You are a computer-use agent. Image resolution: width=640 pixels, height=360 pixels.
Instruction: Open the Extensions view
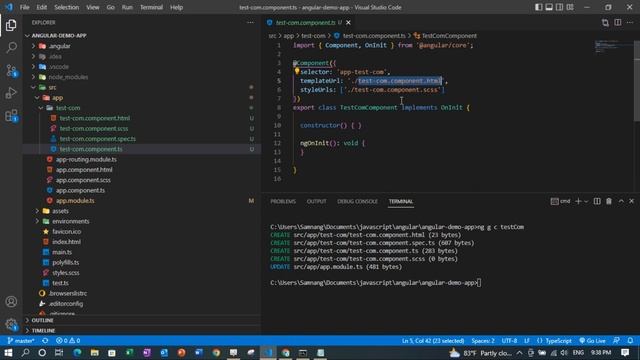click(11, 116)
